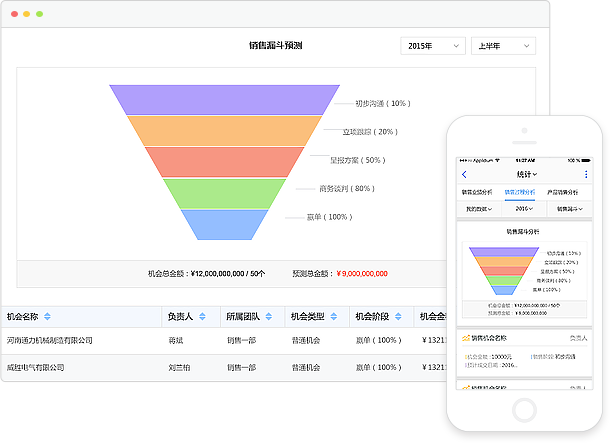Screen dimensions: 610x443
Task: Tap the phone home button
Action: click(x=525, y=408)
